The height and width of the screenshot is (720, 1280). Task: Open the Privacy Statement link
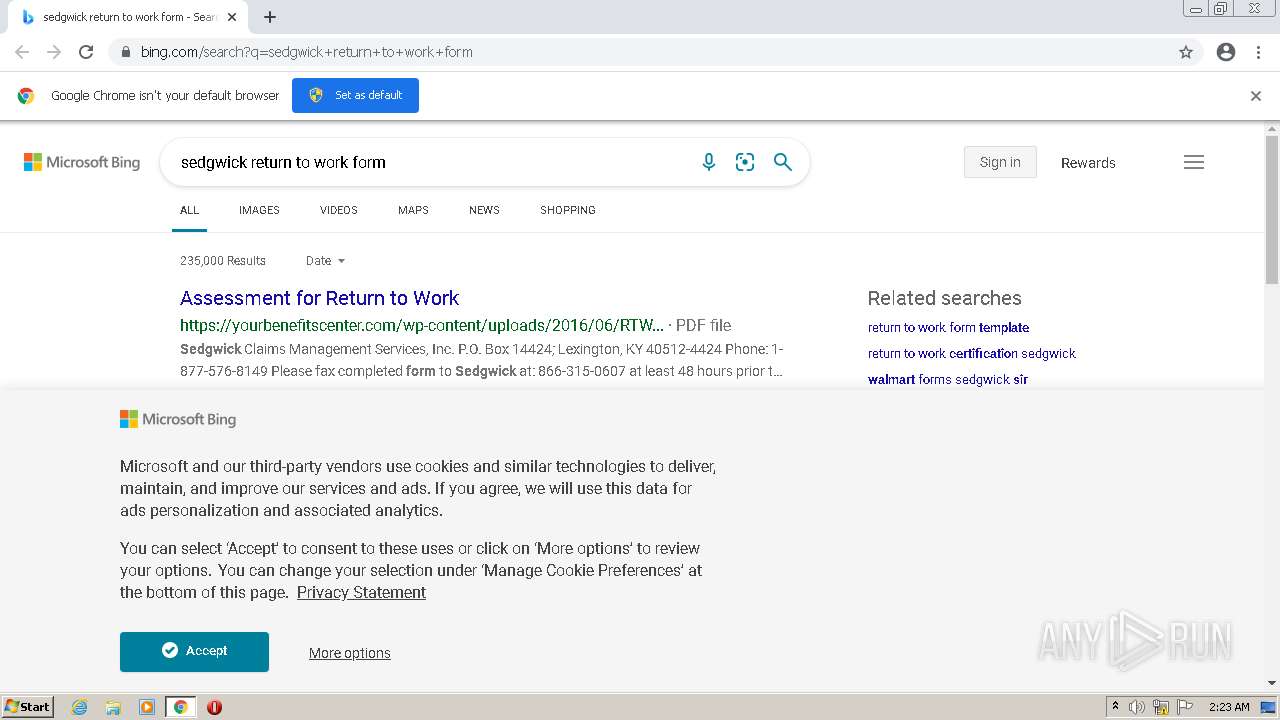tap(361, 592)
